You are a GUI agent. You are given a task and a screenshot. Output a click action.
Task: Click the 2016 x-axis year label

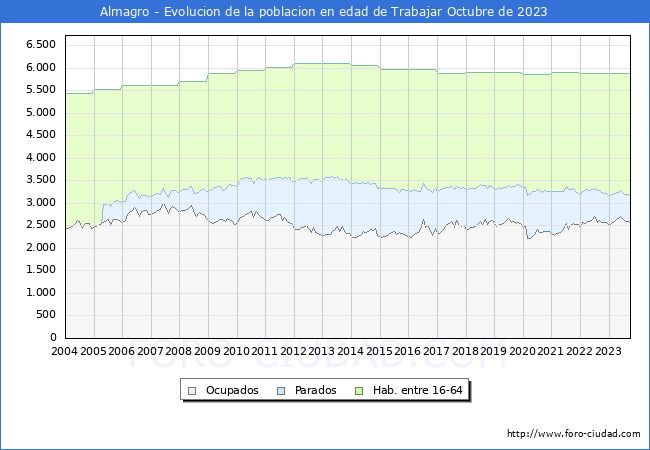(x=407, y=351)
